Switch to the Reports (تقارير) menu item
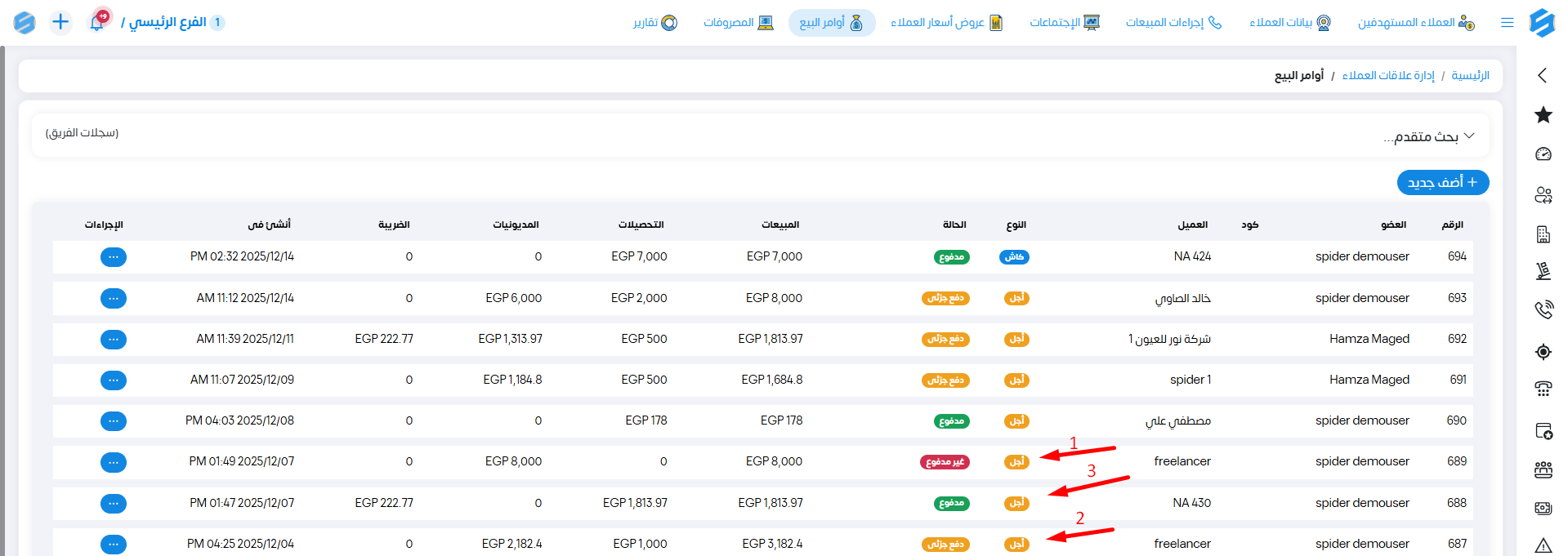The height and width of the screenshot is (556, 1568). (654, 23)
